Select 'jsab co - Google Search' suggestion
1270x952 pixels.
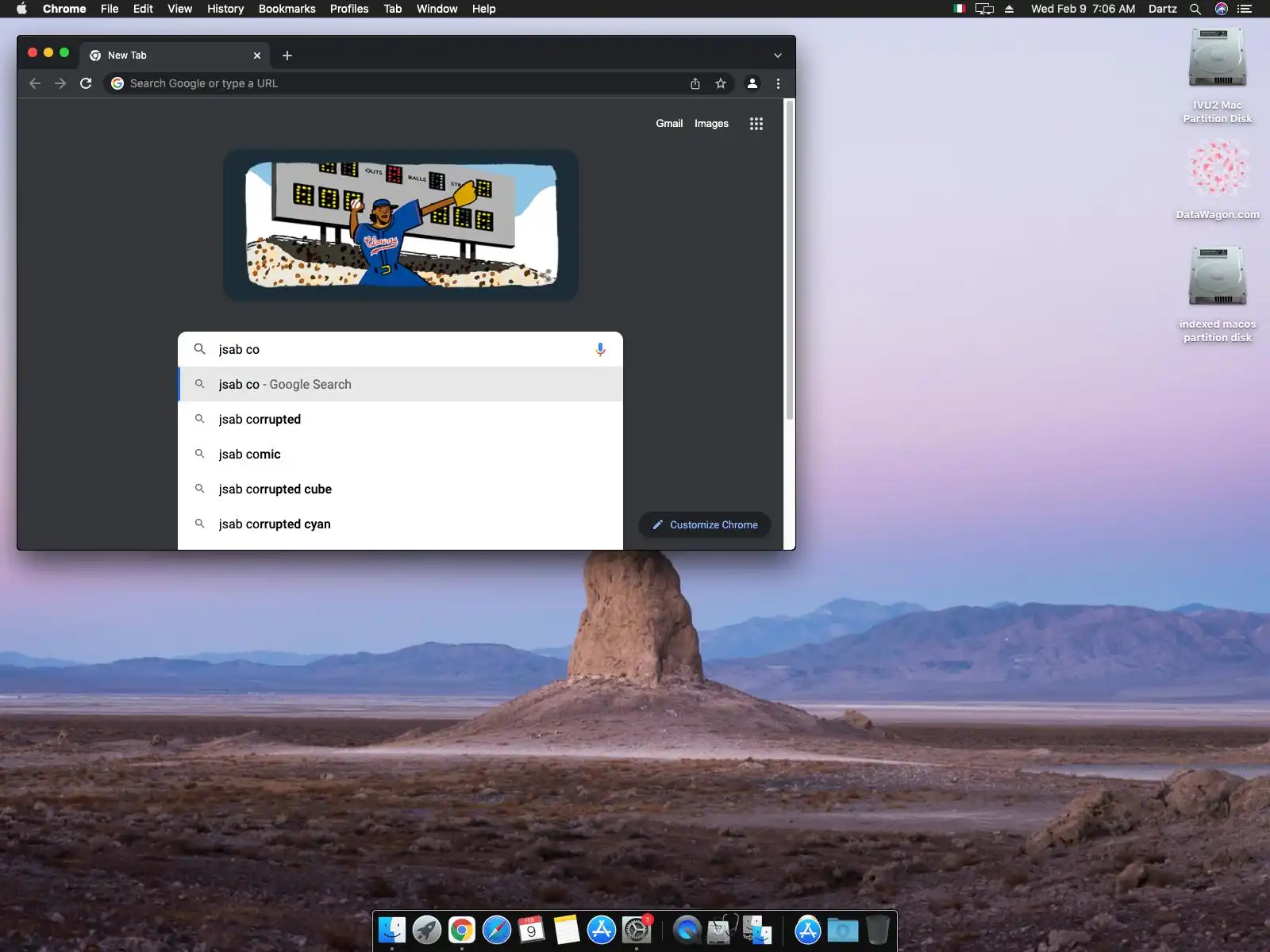point(400,384)
